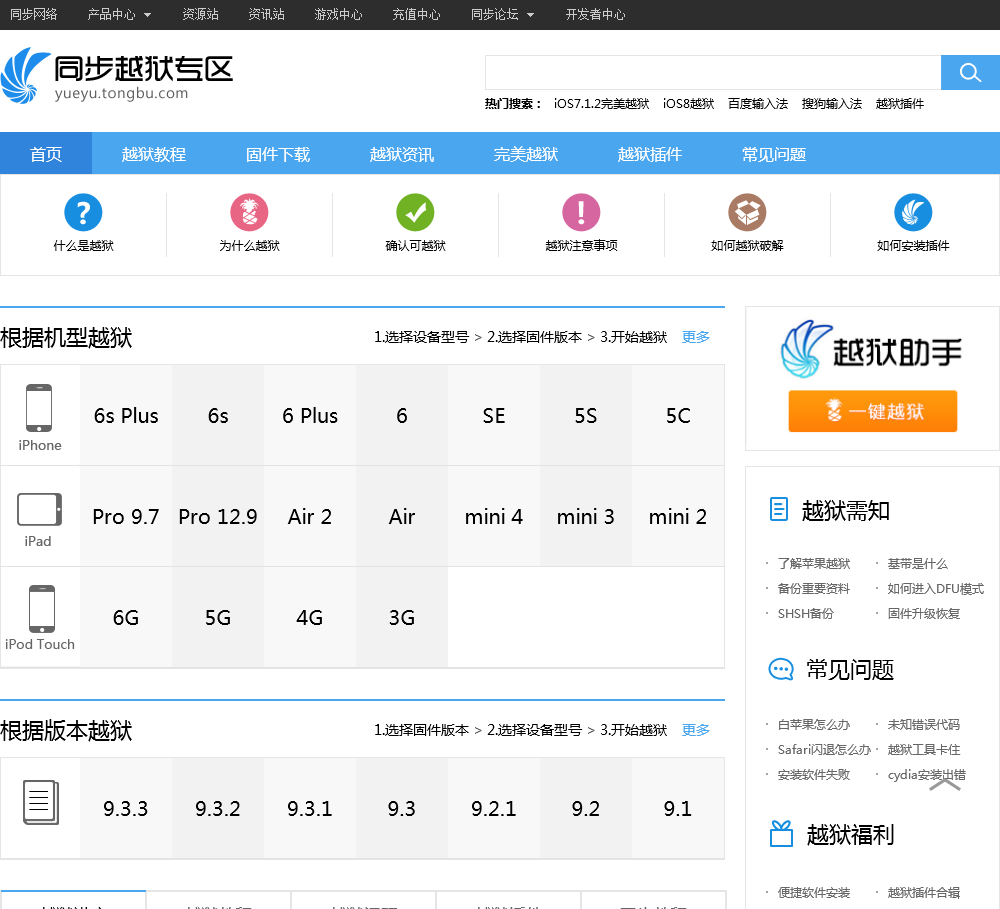Click the green checkmark 确认可越狱 icon
This screenshot has height=909, width=1000.
(x=415, y=212)
